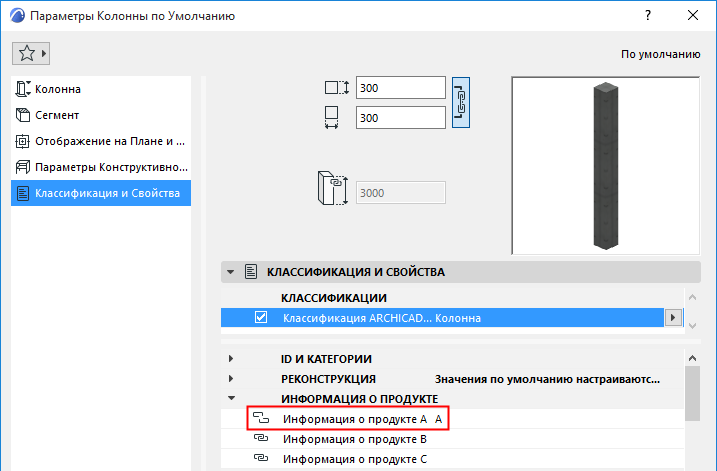Click the panel header document icon

pyautogui.click(x=251, y=272)
